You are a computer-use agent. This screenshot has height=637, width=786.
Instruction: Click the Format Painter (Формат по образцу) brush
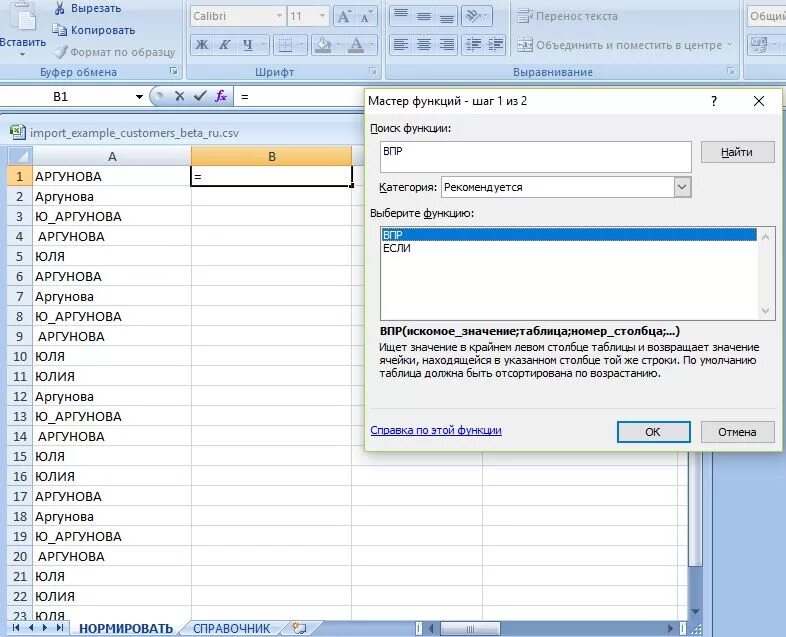coord(61,52)
